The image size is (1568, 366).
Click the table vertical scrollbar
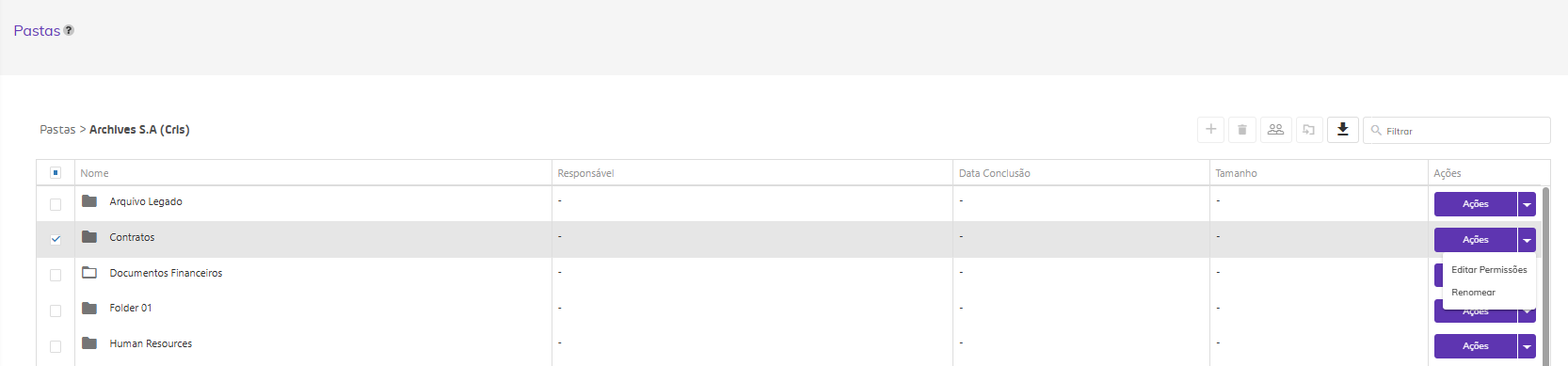coord(1545,273)
